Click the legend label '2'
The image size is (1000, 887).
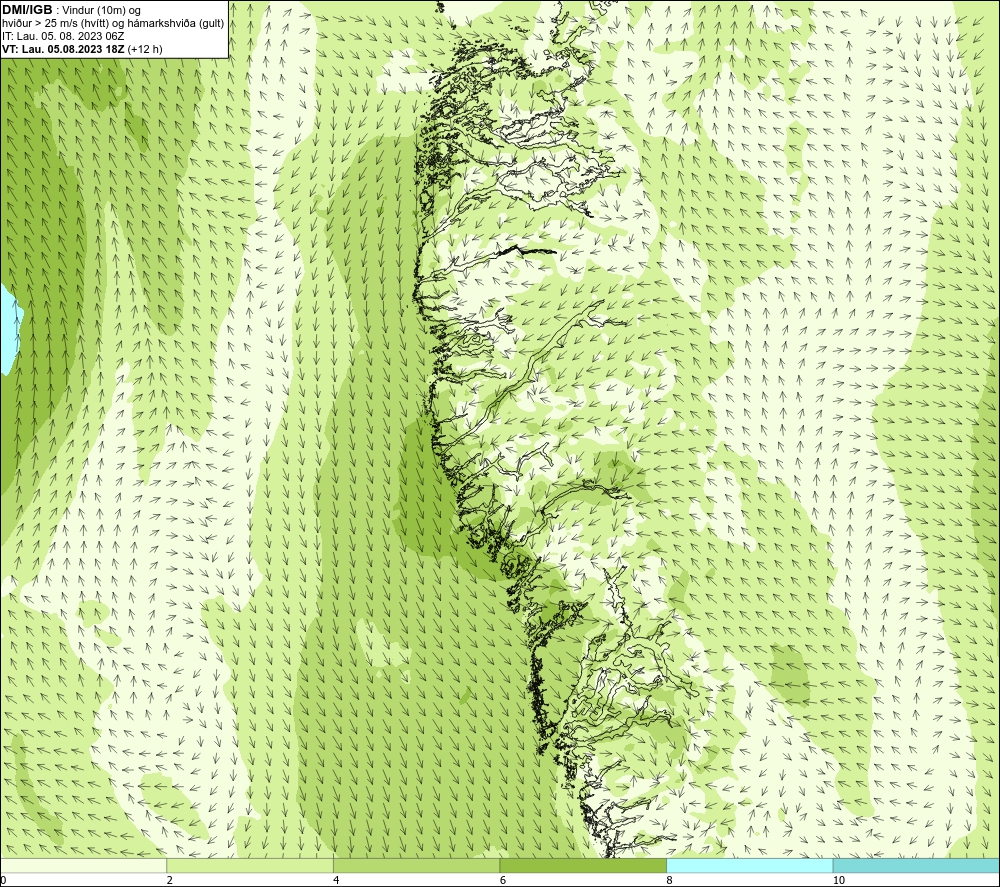(170, 881)
